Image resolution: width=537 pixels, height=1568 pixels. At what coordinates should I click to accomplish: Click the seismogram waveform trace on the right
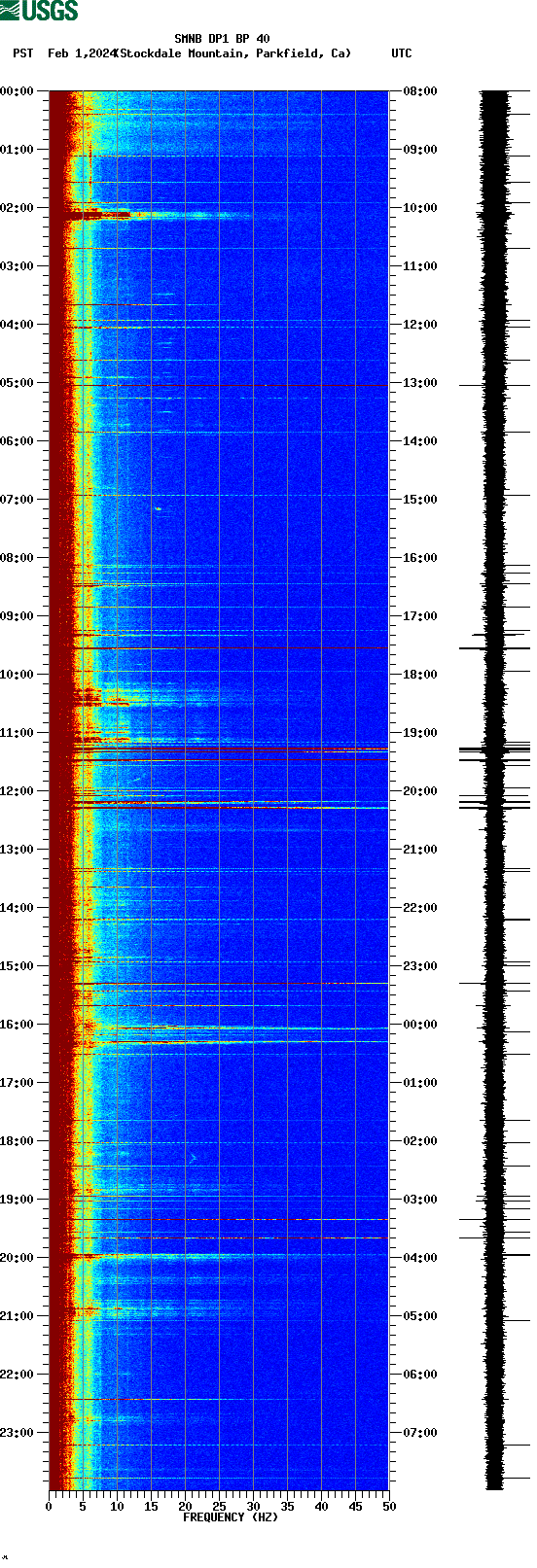pos(495,790)
